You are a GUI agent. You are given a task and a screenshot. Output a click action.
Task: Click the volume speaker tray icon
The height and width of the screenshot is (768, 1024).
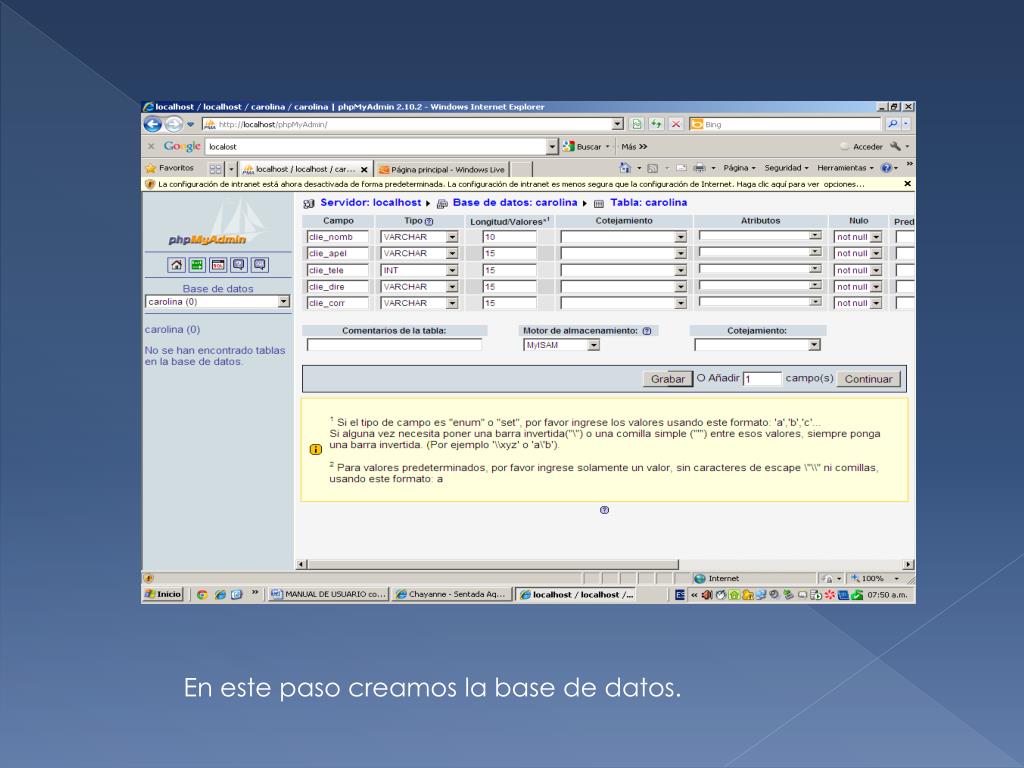click(707, 595)
